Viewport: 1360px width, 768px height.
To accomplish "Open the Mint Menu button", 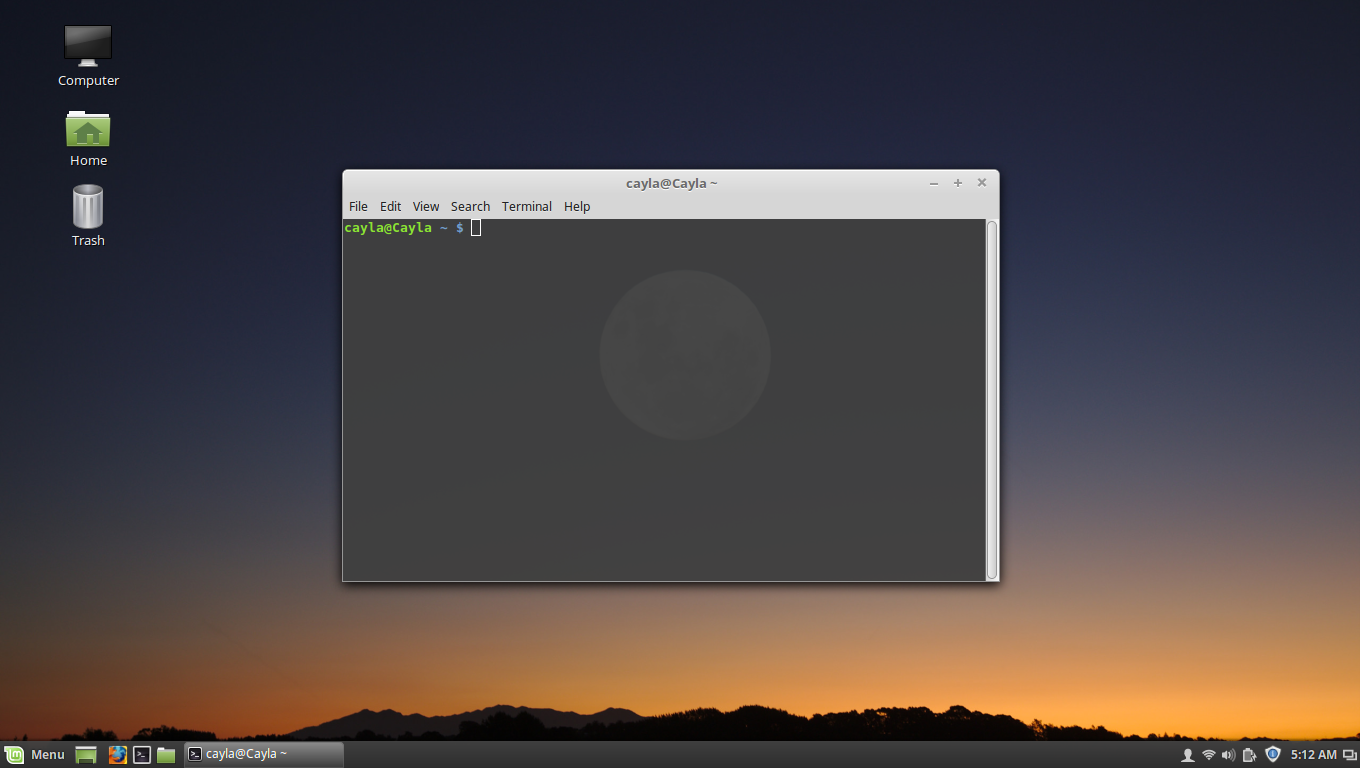I will pos(35,753).
